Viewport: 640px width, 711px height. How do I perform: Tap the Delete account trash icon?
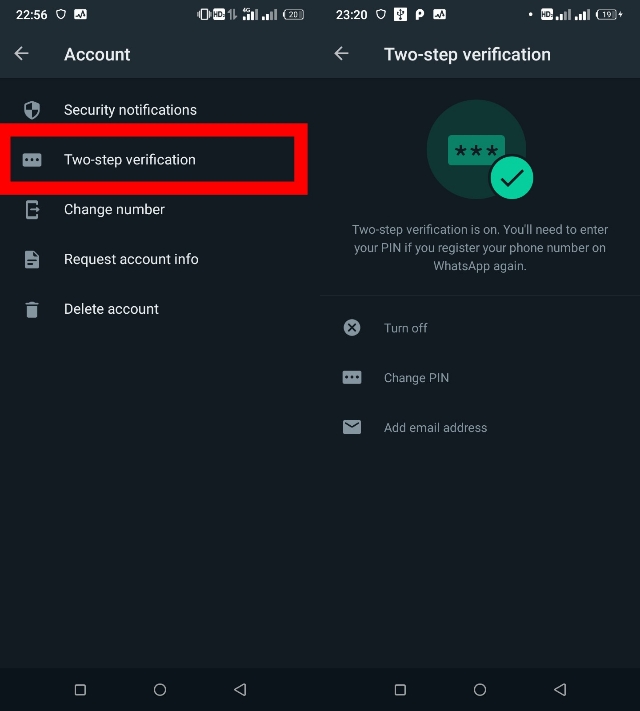(x=32, y=310)
